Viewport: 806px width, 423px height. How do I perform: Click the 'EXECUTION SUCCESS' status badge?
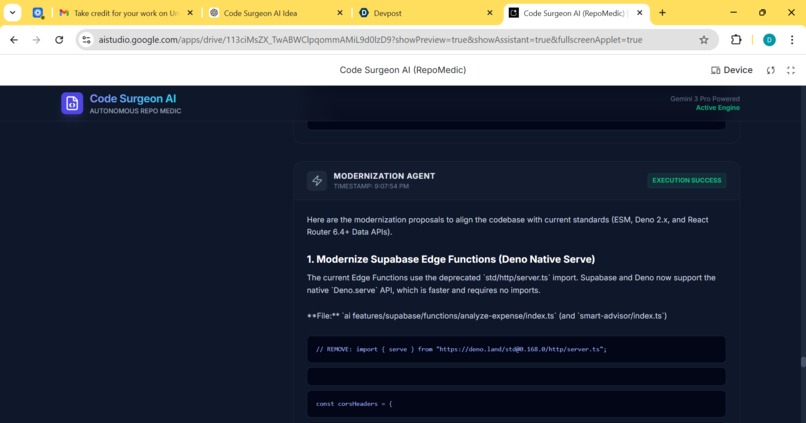pos(687,180)
